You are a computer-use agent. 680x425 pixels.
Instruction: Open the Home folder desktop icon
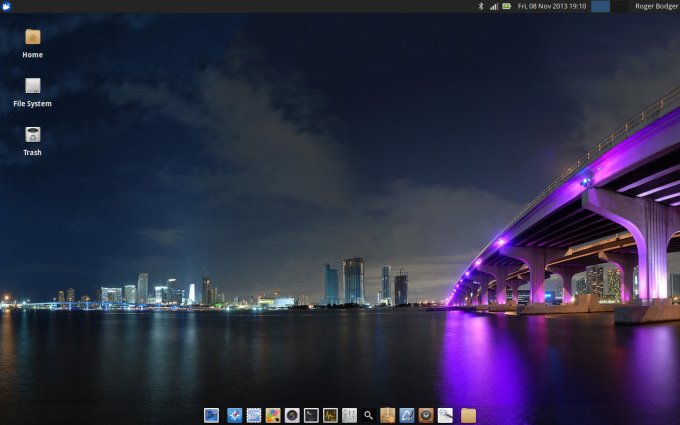tap(33, 37)
